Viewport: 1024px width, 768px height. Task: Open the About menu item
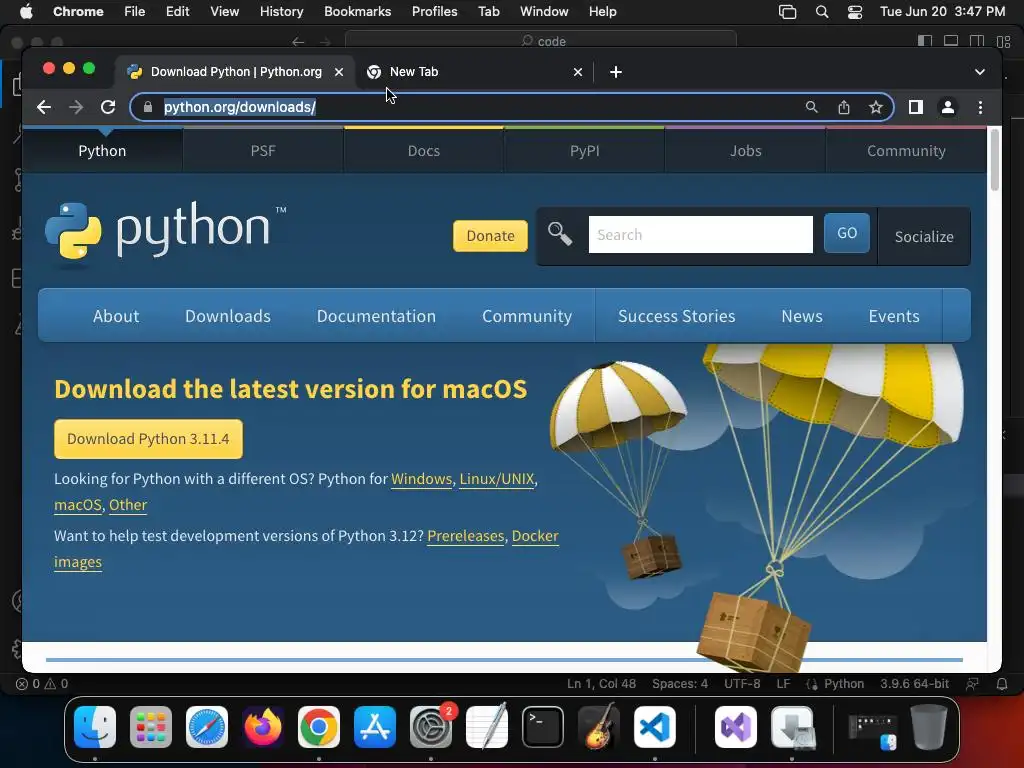116,316
